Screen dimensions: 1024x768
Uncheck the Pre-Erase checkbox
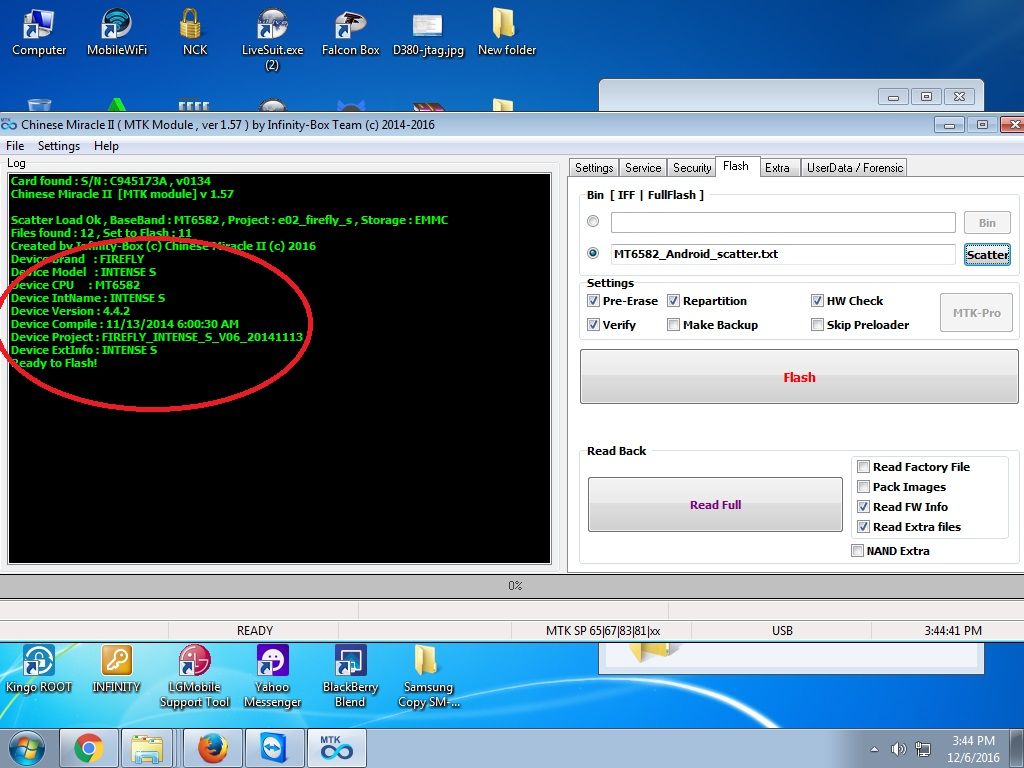point(594,301)
